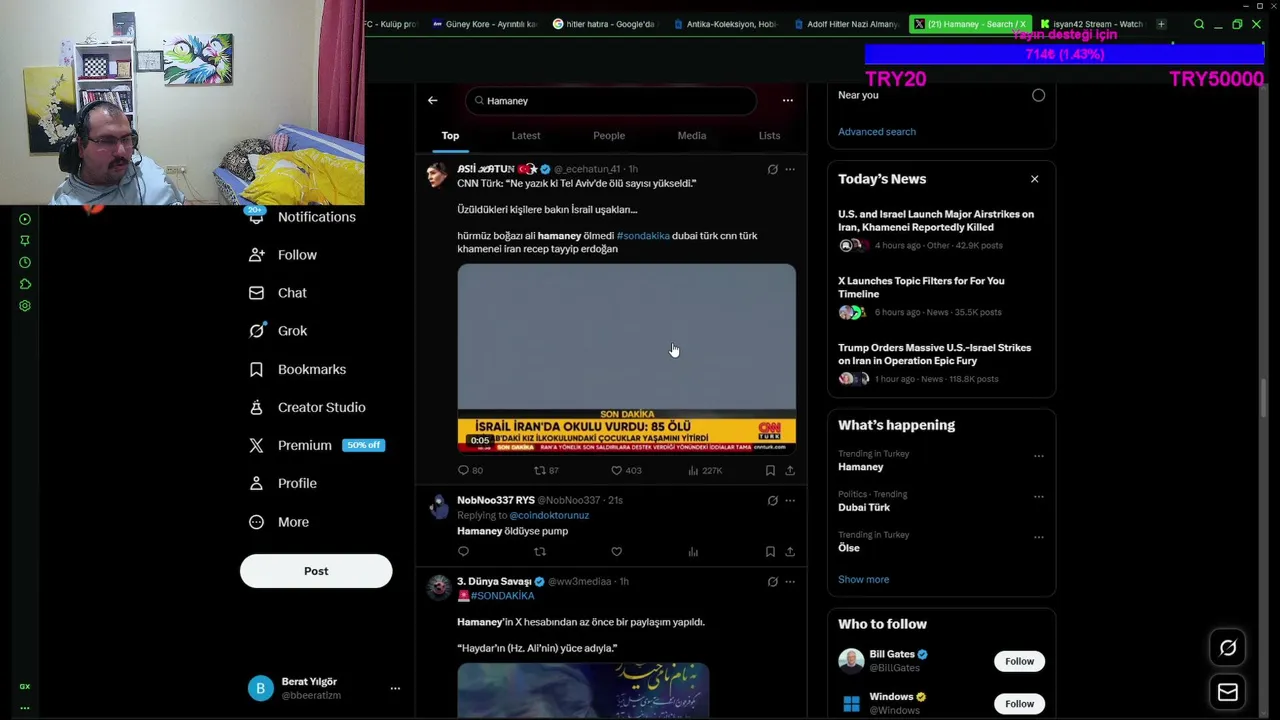Switch to hitler hatıra Google browser tab
Image resolution: width=1280 pixels, height=720 pixels.
(606, 24)
